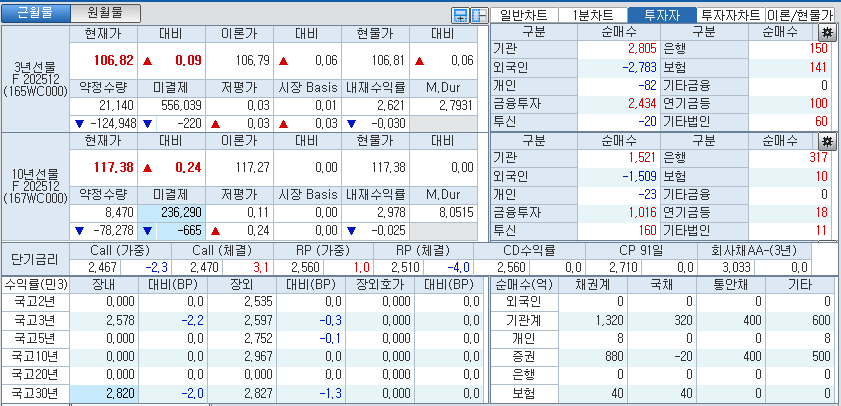This screenshot has width=841, height=406.
Task: Click 증권 채권계 value 880
Action: click(613, 357)
